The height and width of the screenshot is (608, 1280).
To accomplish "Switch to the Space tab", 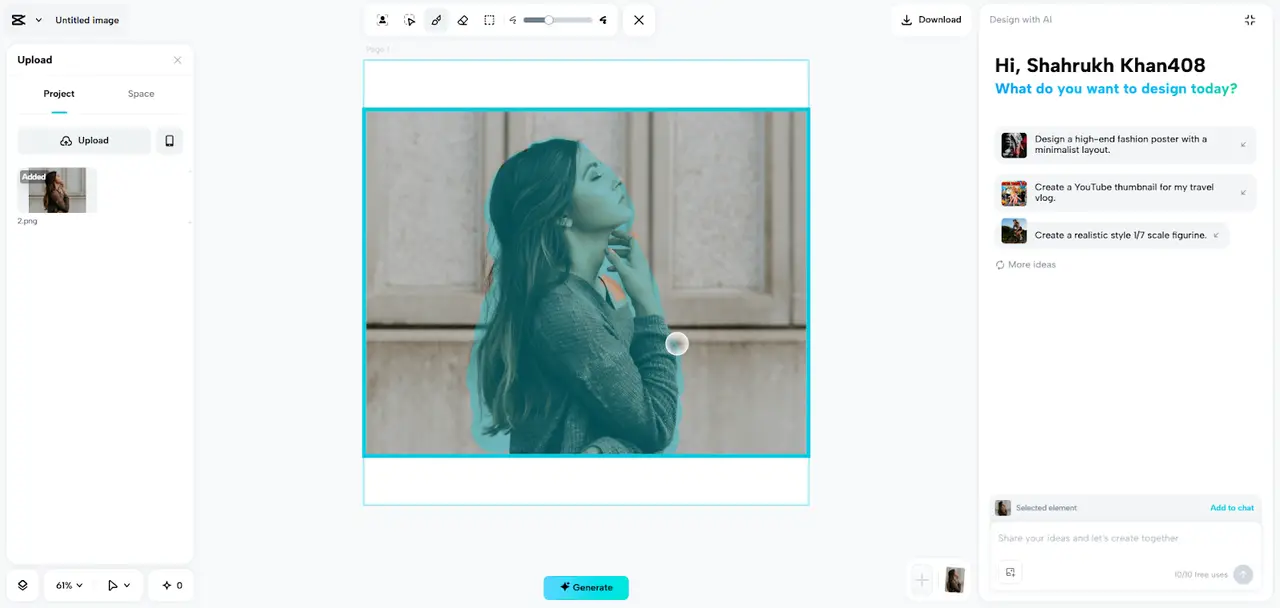I will [x=141, y=94].
